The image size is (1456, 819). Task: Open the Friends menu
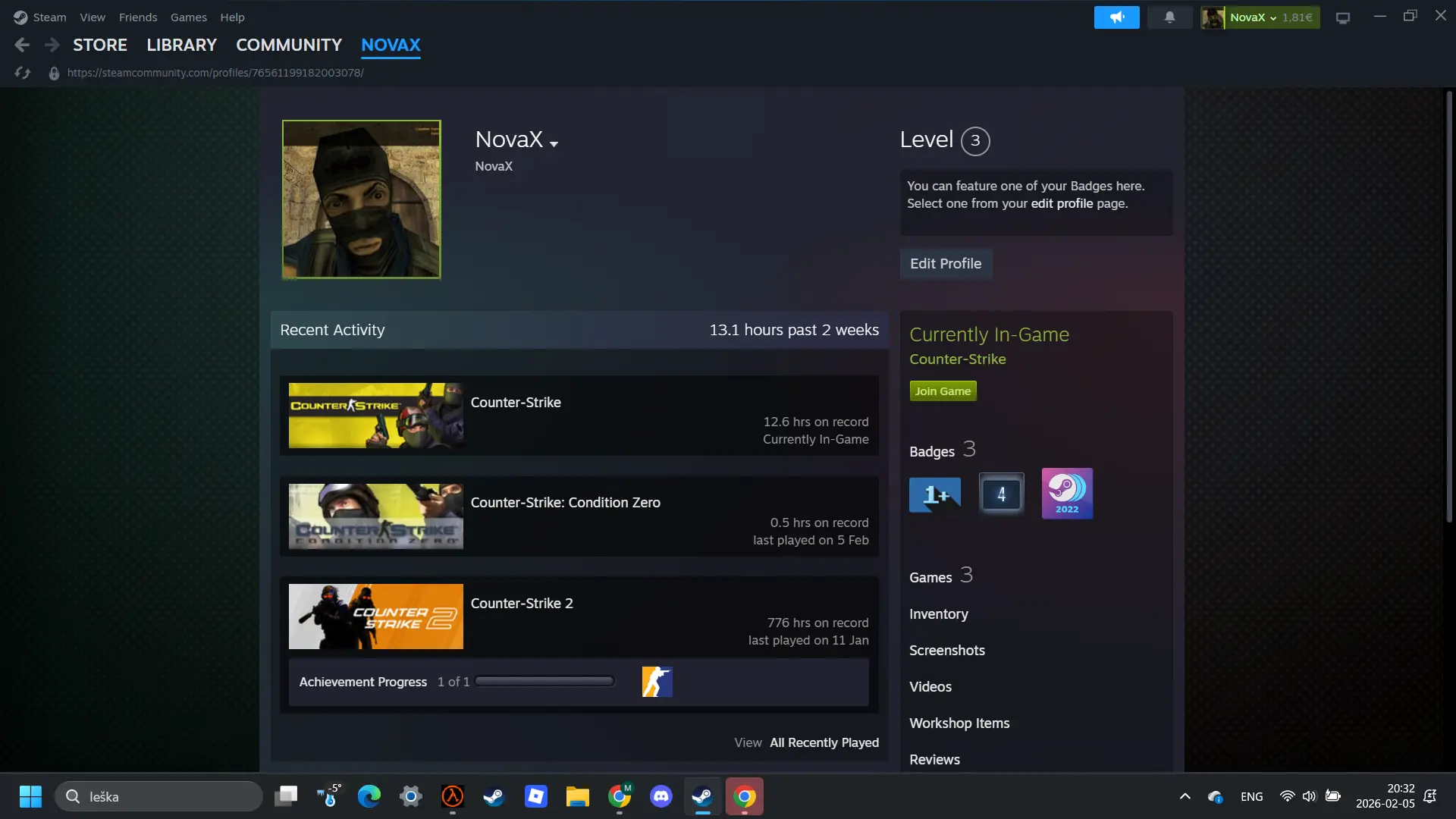click(x=138, y=17)
